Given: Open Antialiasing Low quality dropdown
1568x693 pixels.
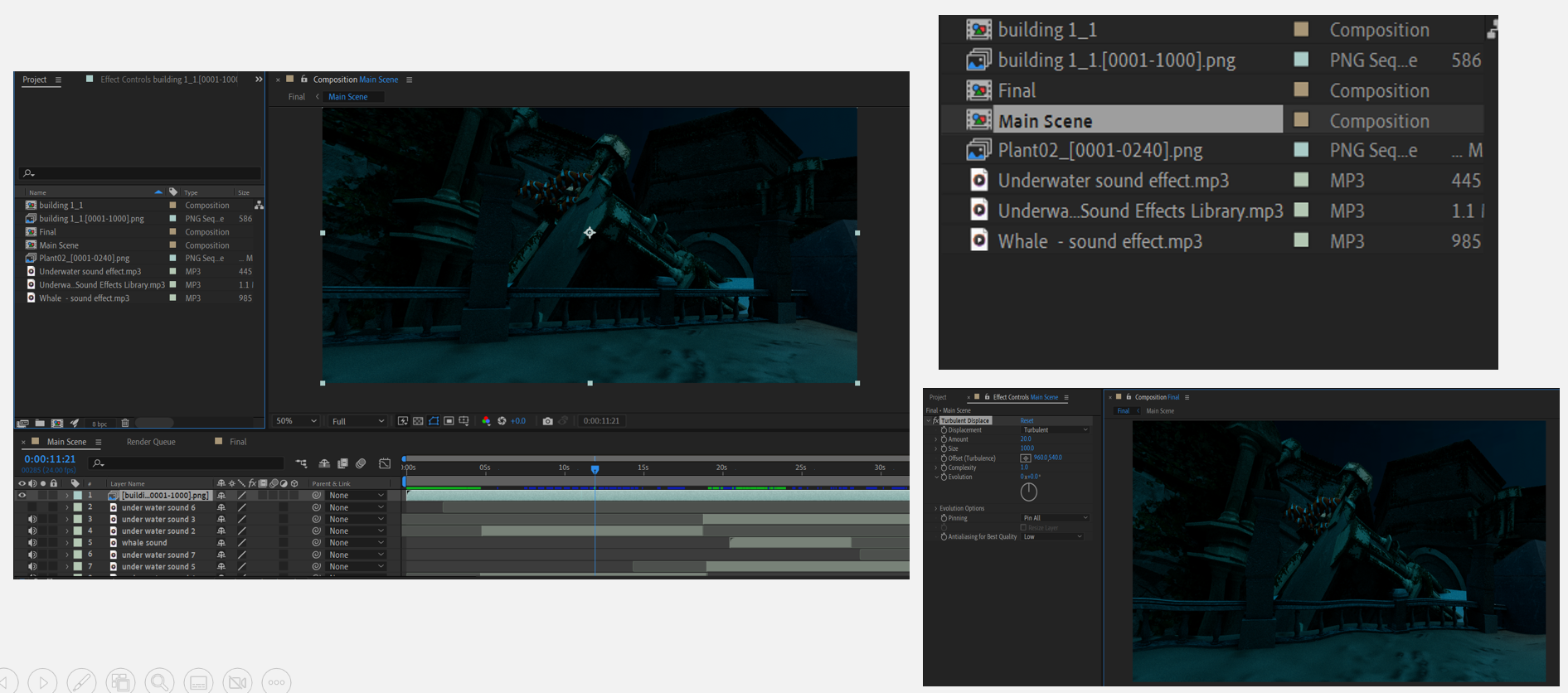Looking at the screenshot, I should tap(1053, 537).
